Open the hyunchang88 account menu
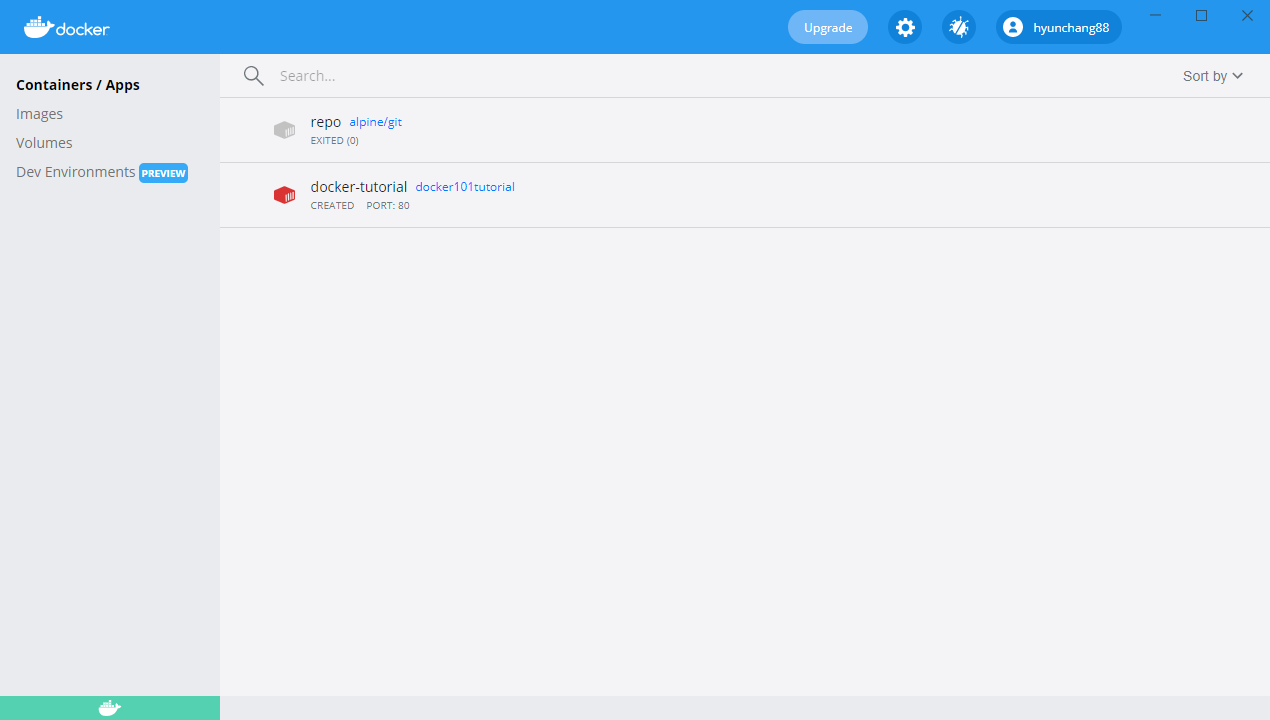 point(1059,27)
